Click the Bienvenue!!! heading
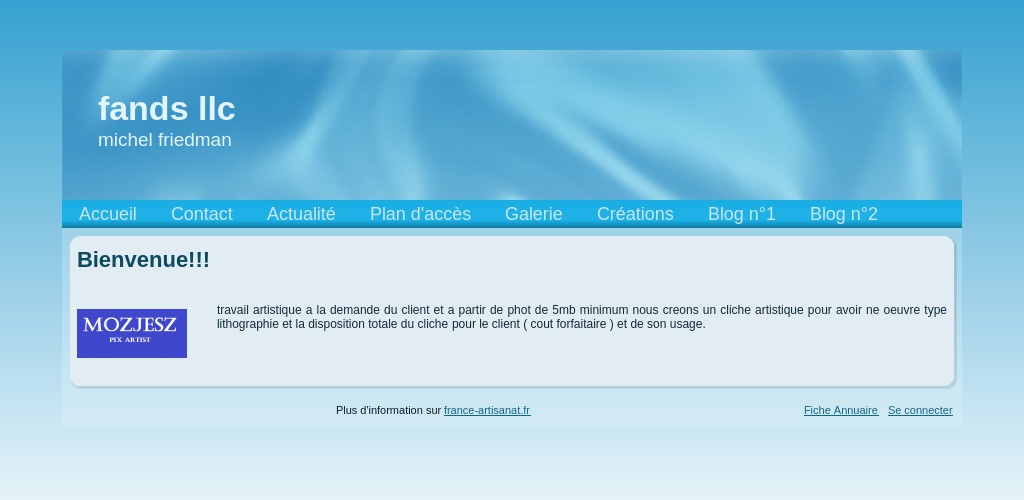The image size is (1024, 500). pos(144,260)
